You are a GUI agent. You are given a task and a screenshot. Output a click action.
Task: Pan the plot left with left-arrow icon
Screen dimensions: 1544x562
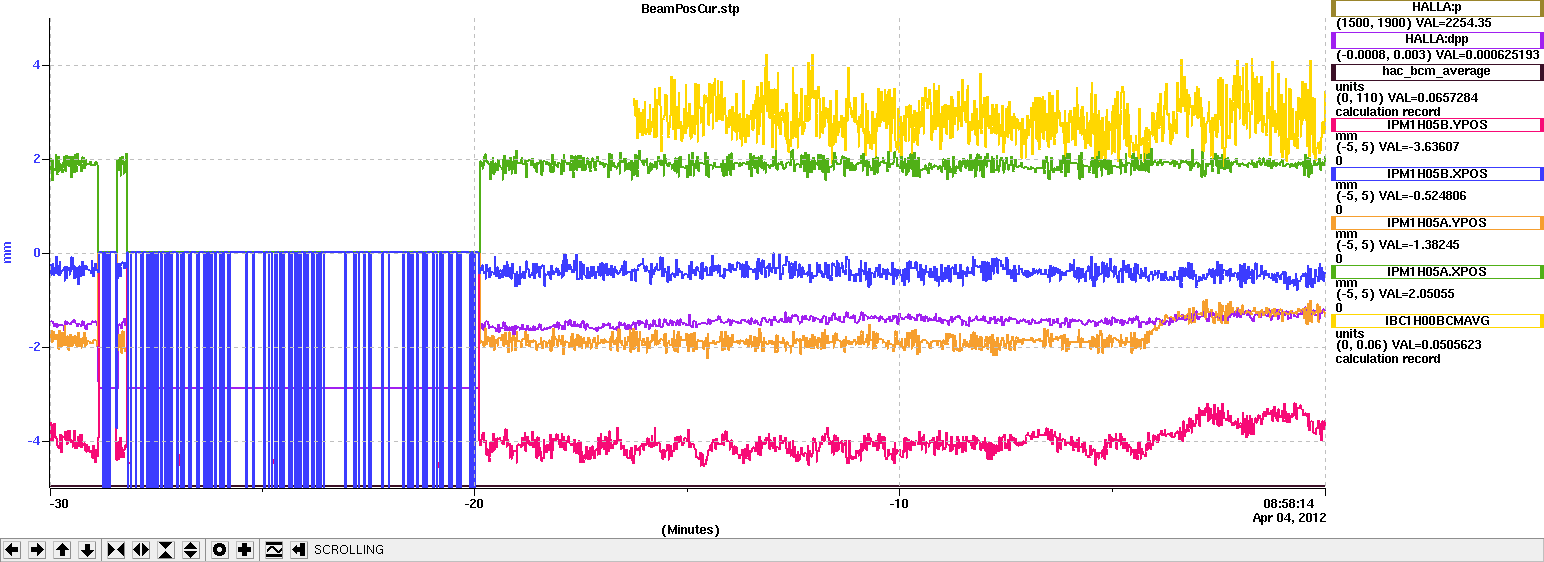coord(12,550)
